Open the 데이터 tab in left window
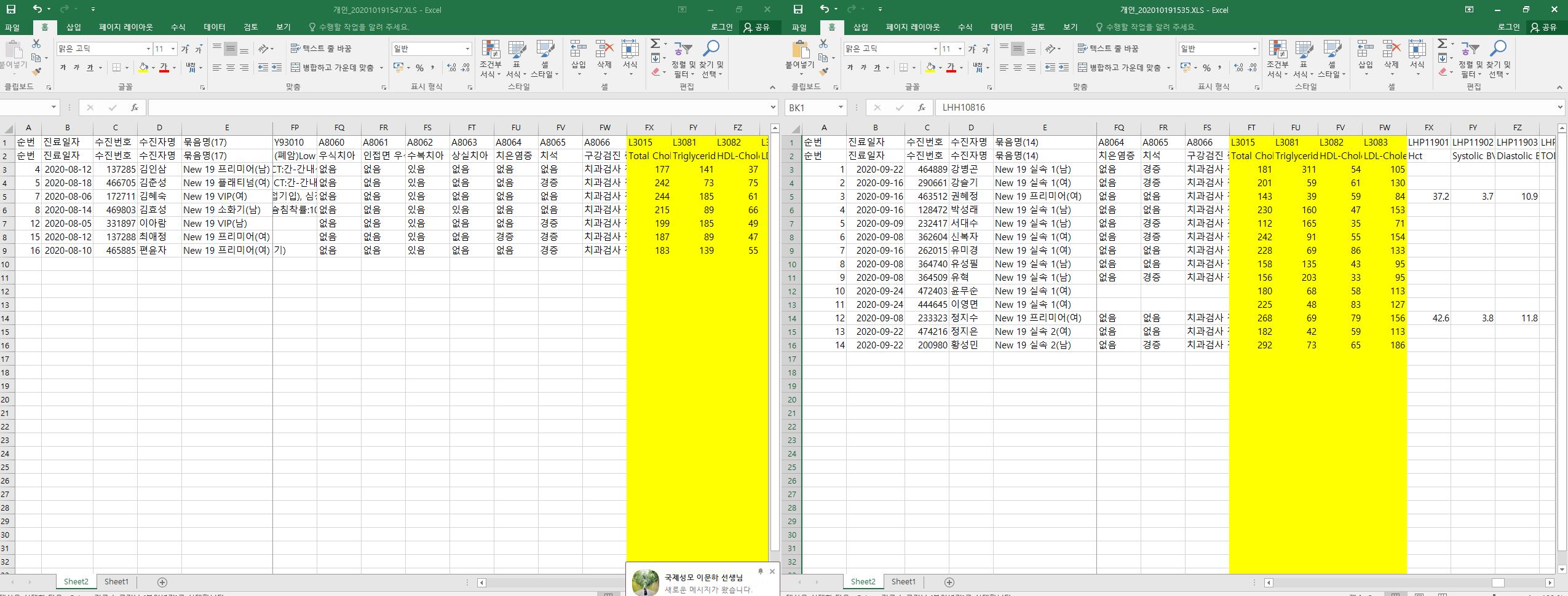This screenshot has height=596, width=1568. (x=215, y=27)
